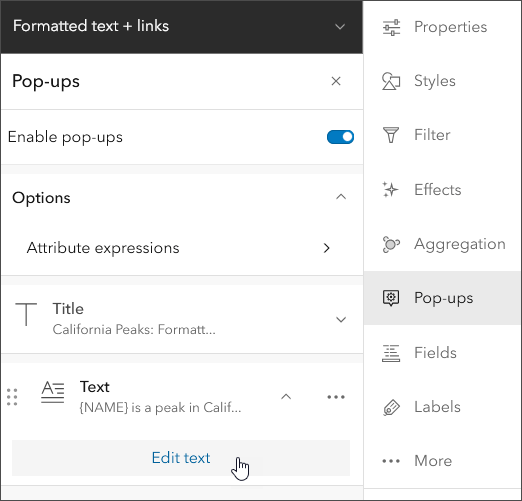Switch to Effects pane
Viewport: 522px width, 501px height.
tap(441, 190)
